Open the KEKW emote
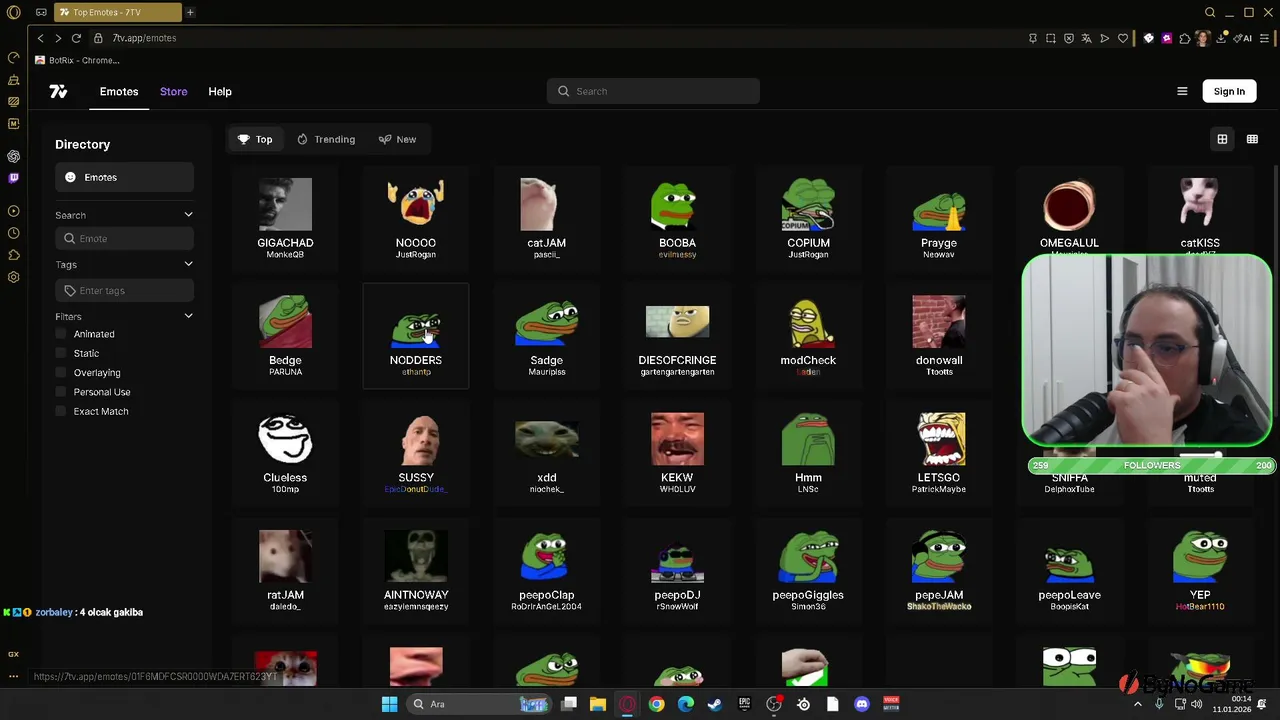 click(x=677, y=453)
